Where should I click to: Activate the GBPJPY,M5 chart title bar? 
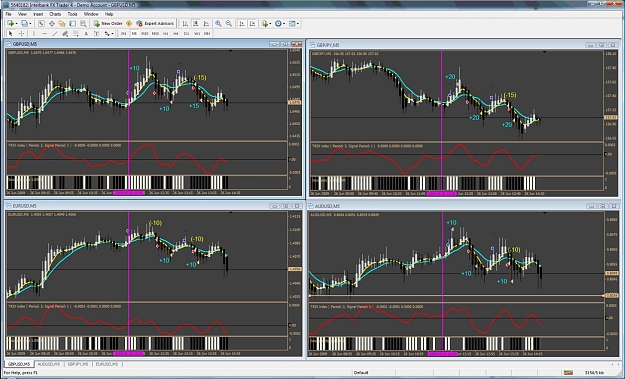click(x=464, y=45)
